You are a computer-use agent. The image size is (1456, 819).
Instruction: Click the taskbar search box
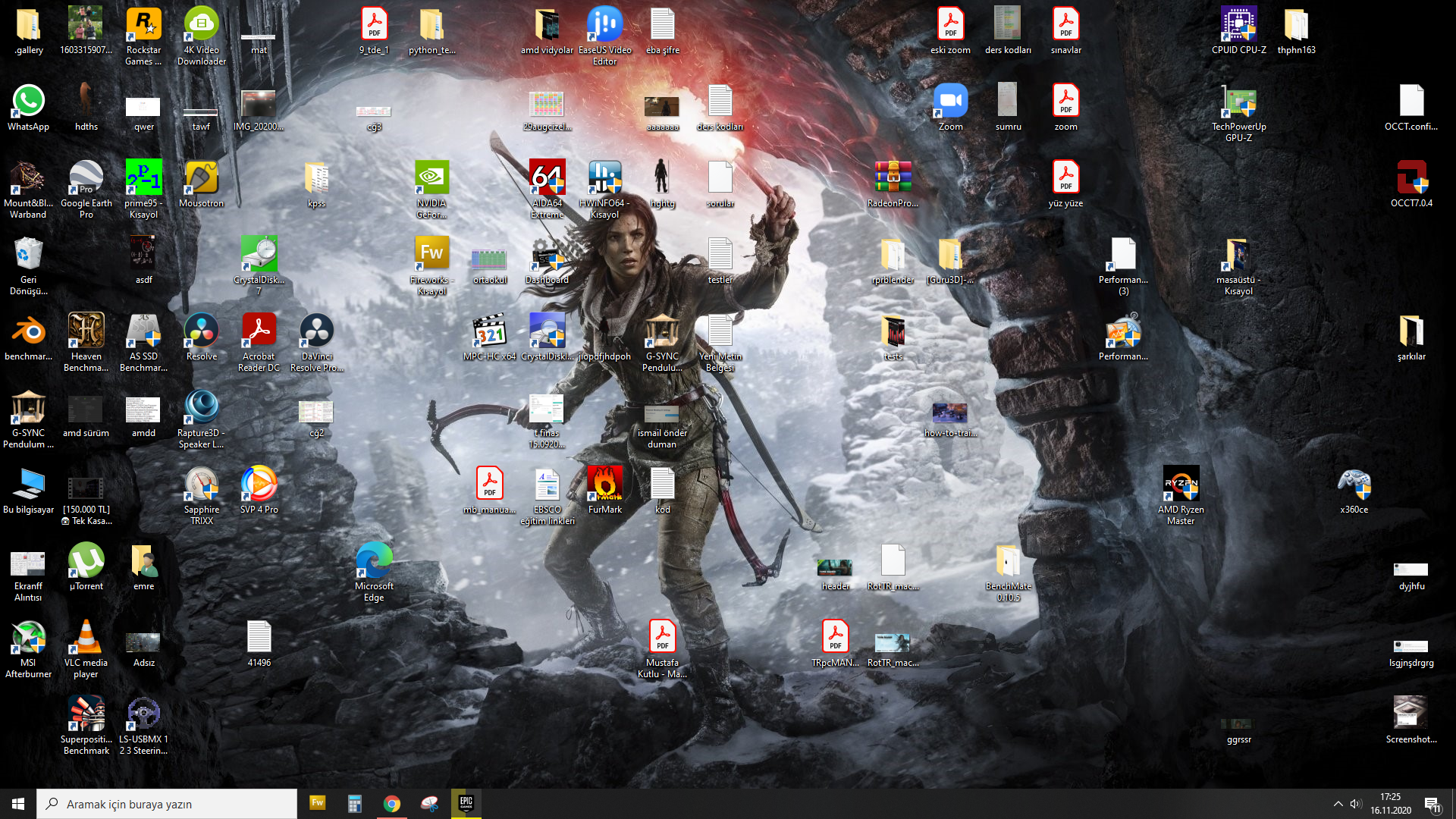point(167,804)
